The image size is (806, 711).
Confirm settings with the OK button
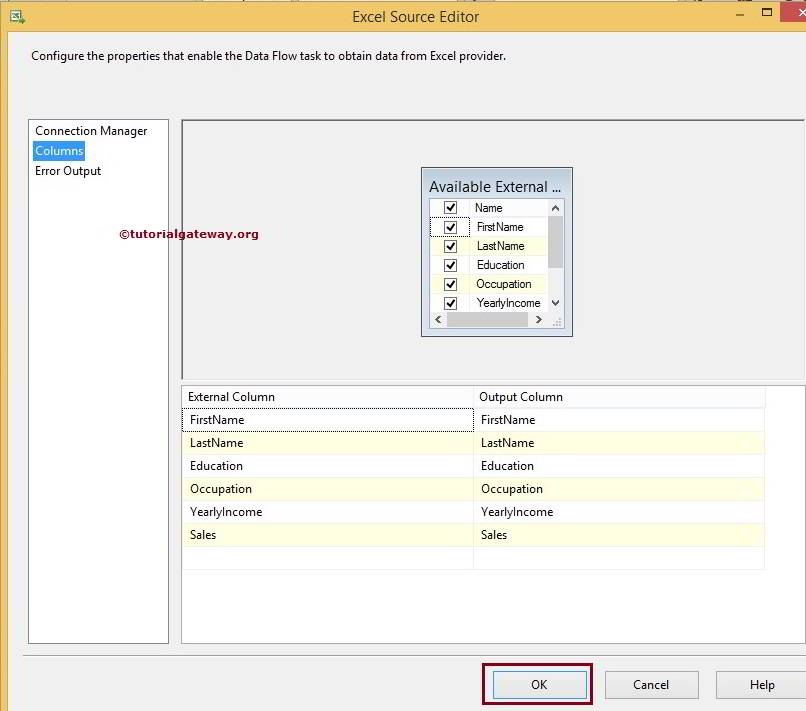538,685
